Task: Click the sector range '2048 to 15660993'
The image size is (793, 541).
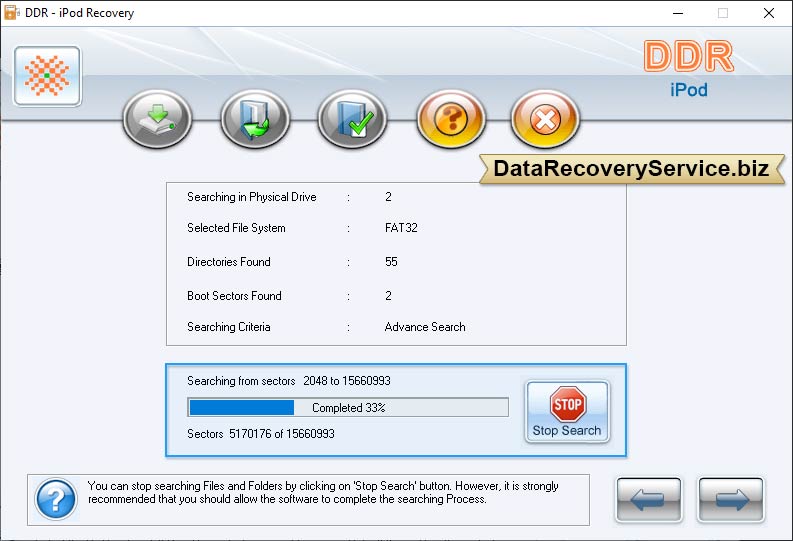Action: coord(347,381)
